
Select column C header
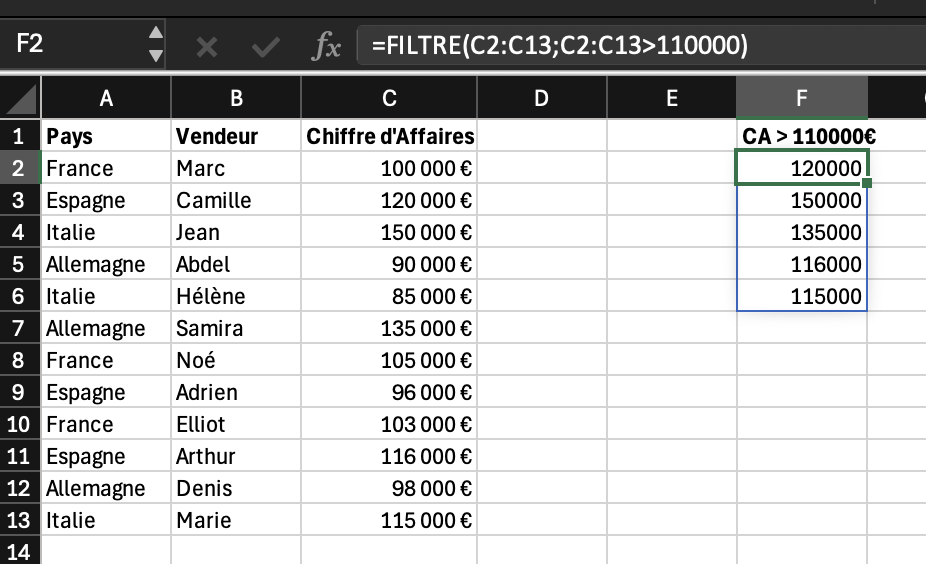[x=389, y=98]
